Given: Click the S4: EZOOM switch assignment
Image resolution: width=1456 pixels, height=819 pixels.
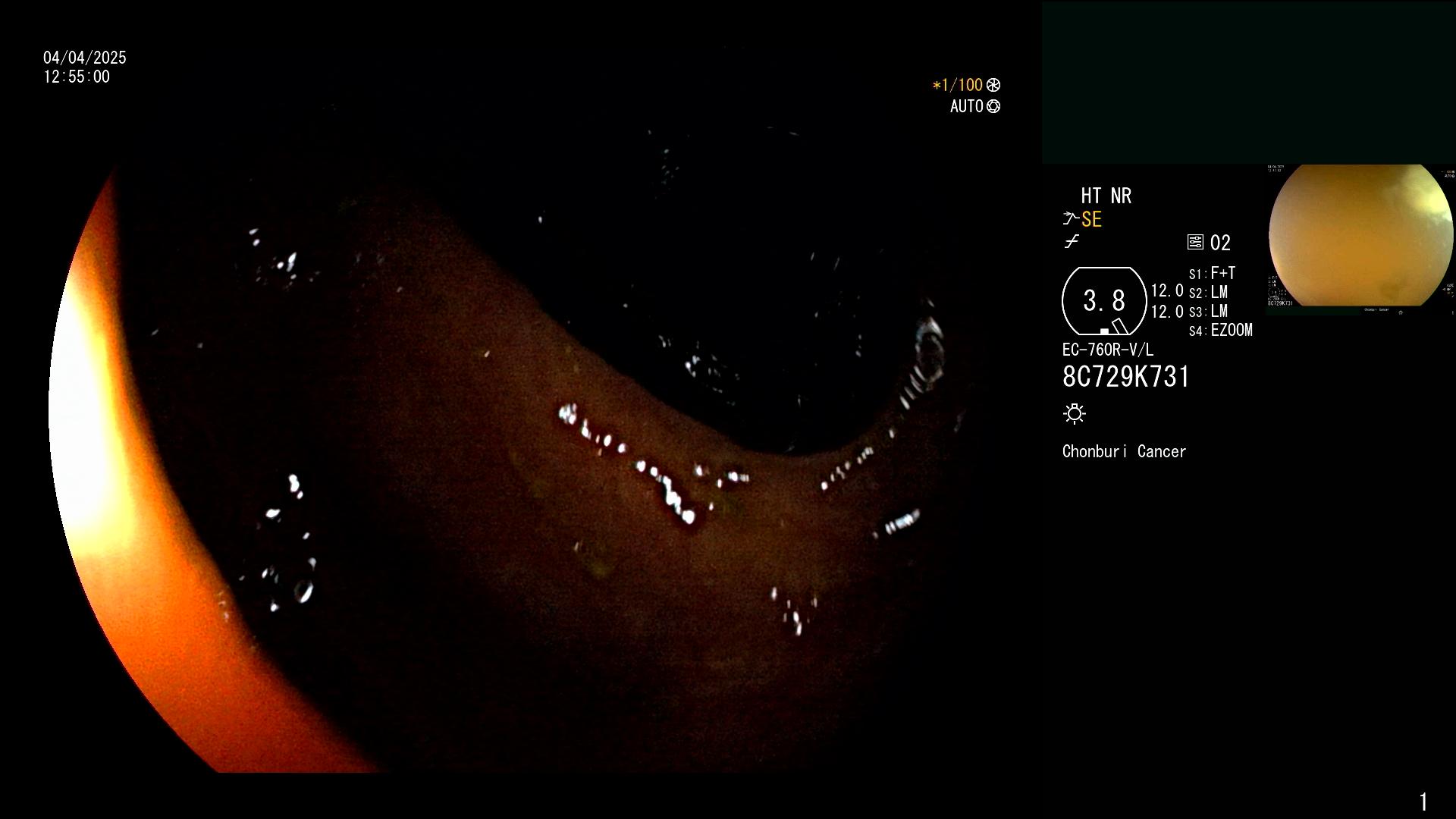Looking at the screenshot, I should coord(1221,330).
